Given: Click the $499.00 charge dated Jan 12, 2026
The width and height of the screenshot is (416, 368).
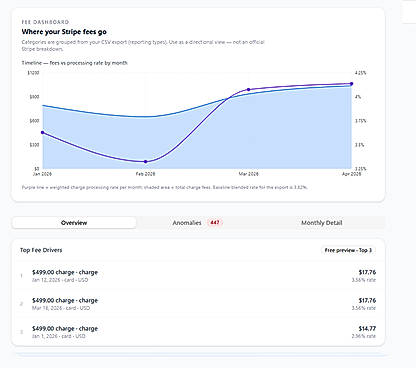Looking at the screenshot, I should (x=198, y=276).
